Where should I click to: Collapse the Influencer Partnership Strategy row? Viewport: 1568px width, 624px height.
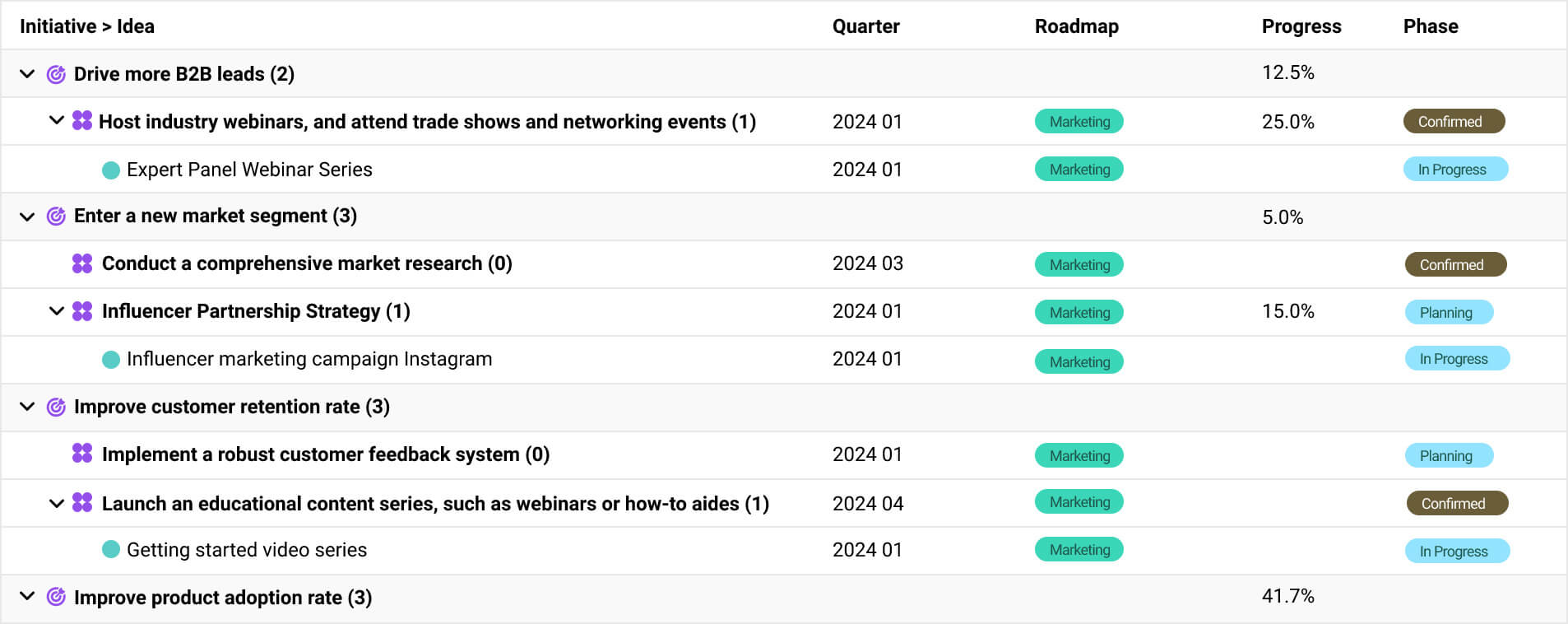coord(57,311)
